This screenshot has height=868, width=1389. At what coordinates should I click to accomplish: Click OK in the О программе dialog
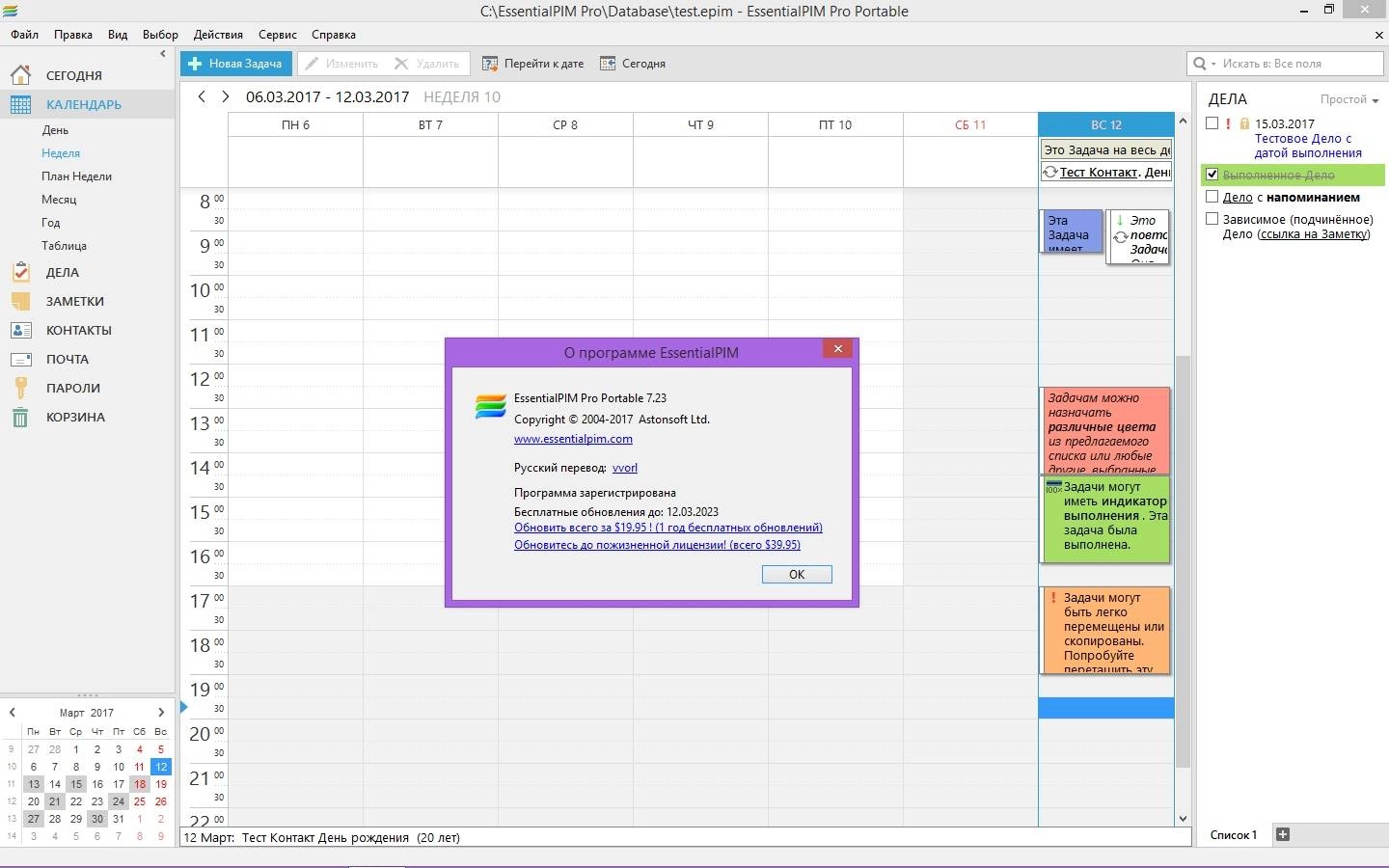click(797, 574)
